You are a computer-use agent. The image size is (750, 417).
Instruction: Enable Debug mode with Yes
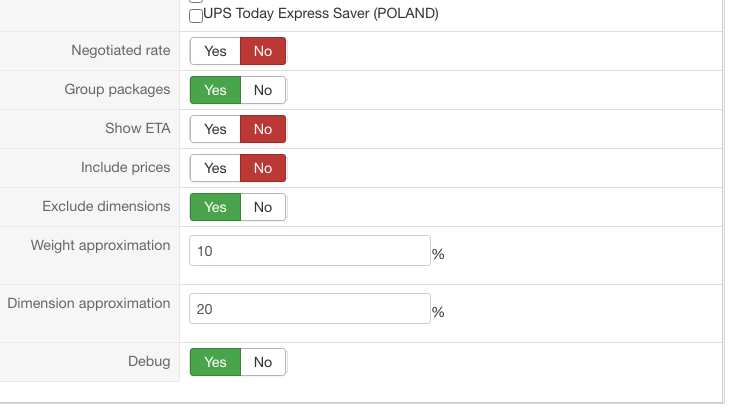click(215, 362)
